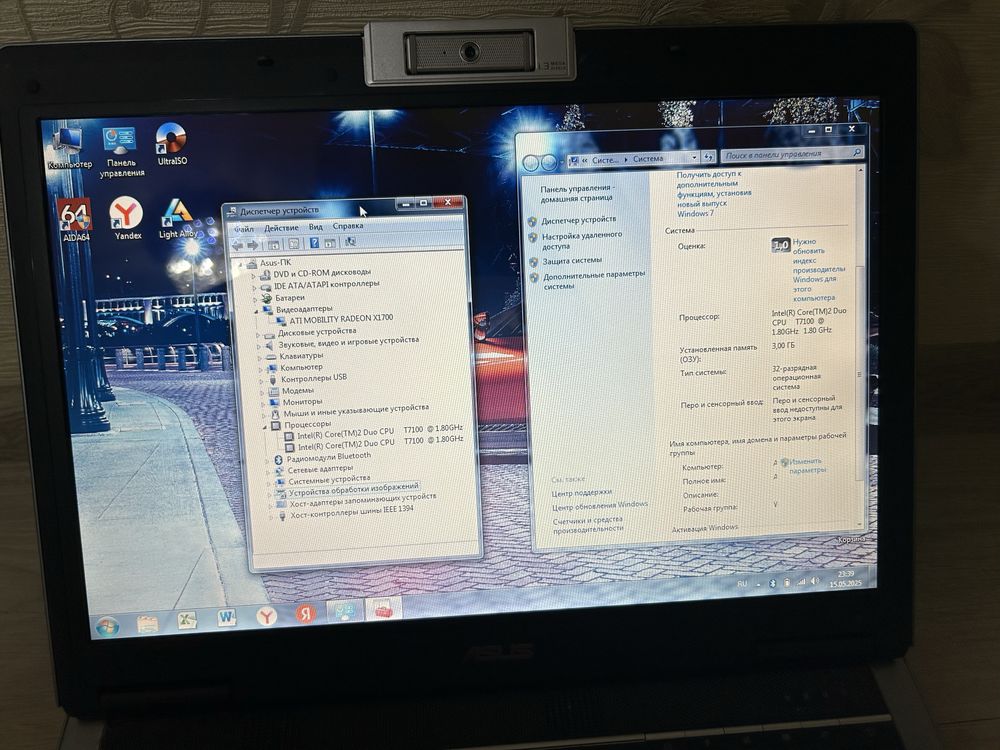Open the Компьютер desktop icon

pos(70,148)
